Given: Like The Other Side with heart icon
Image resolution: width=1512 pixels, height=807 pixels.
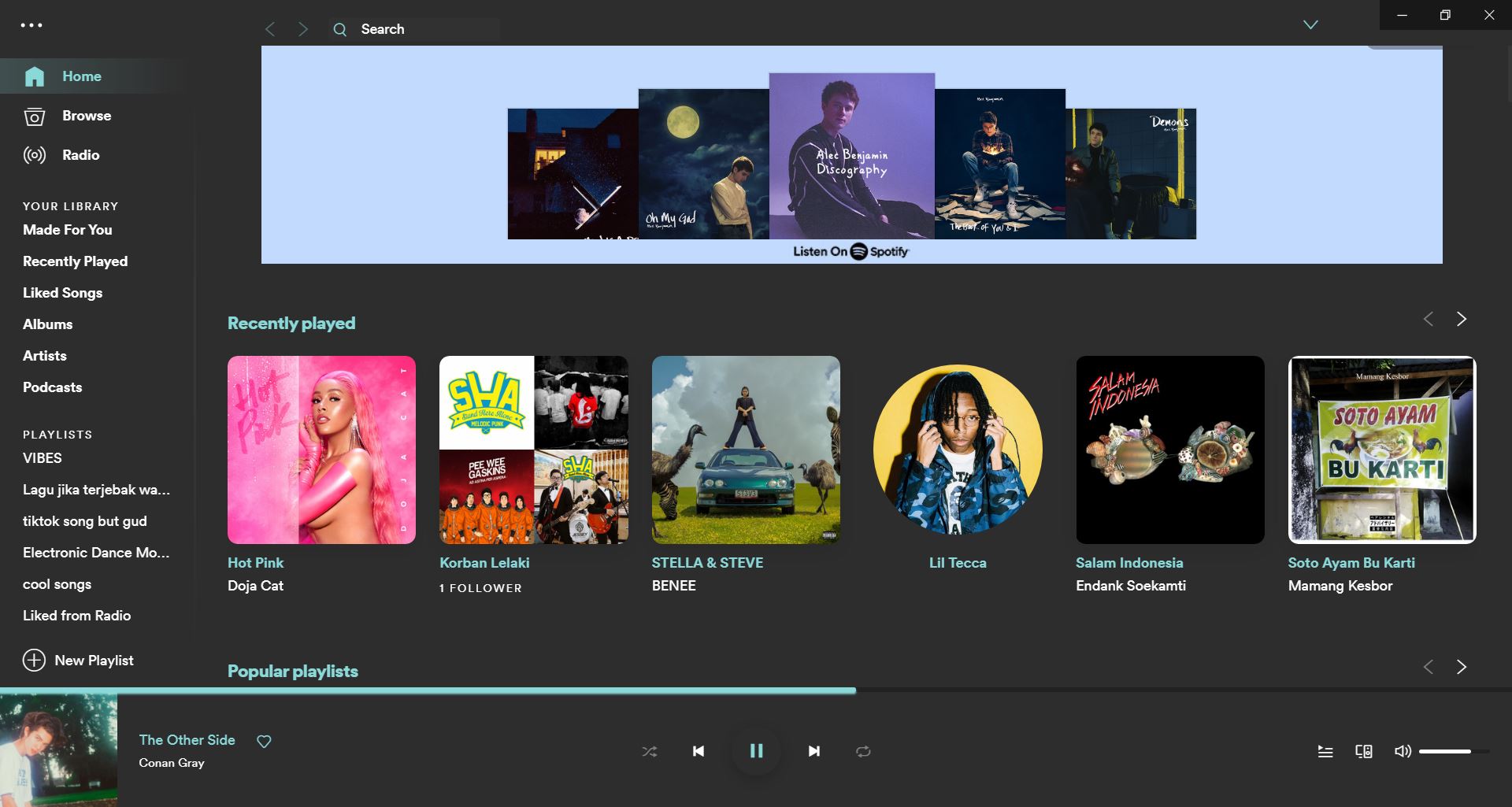Looking at the screenshot, I should click(265, 741).
